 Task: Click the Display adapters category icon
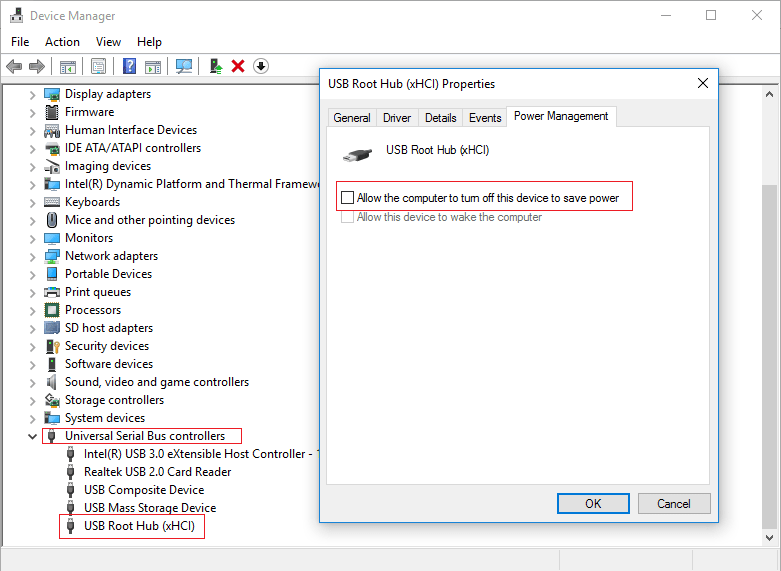pos(52,94)
